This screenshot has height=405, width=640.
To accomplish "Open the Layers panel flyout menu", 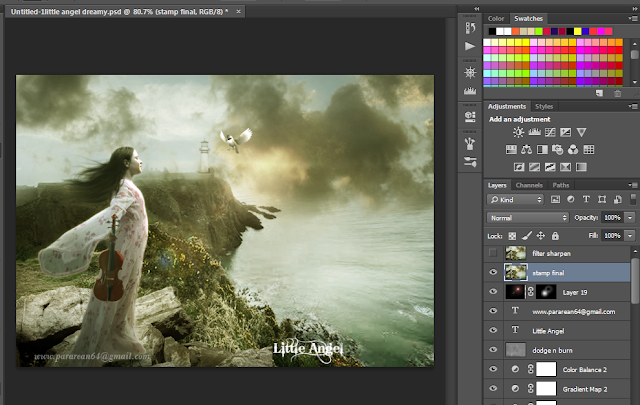I will click(x=633, y=185).
